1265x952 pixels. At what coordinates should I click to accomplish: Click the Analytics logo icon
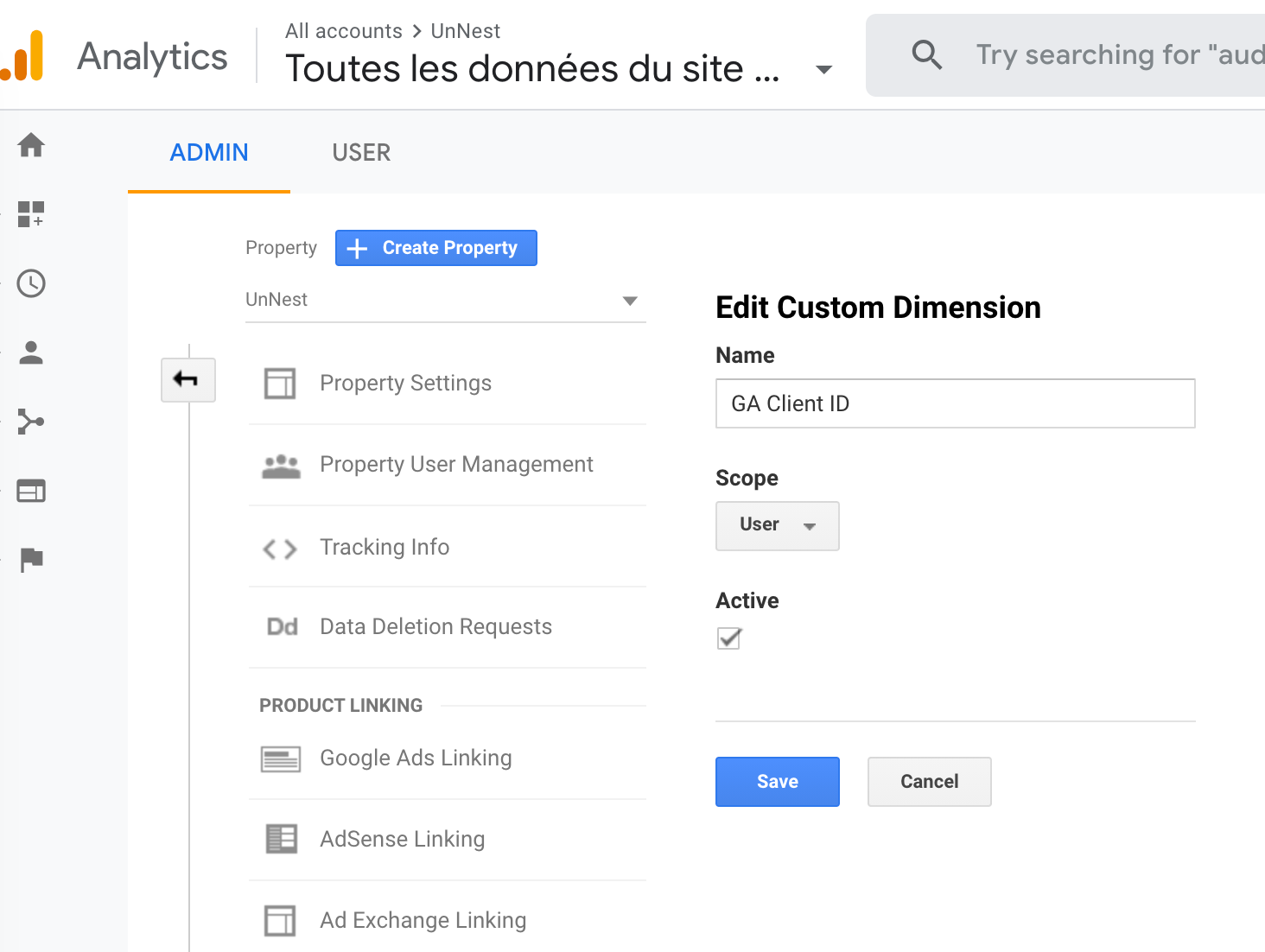(x=23, y=55)
